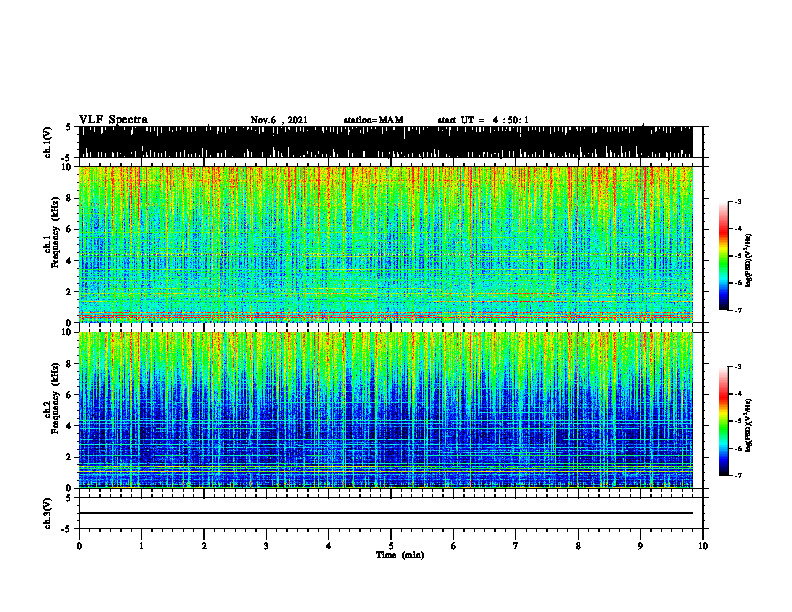Click the -7 label on ch.2 color bar
Viewport: 792px width, 612px height.
coord(738,476)
